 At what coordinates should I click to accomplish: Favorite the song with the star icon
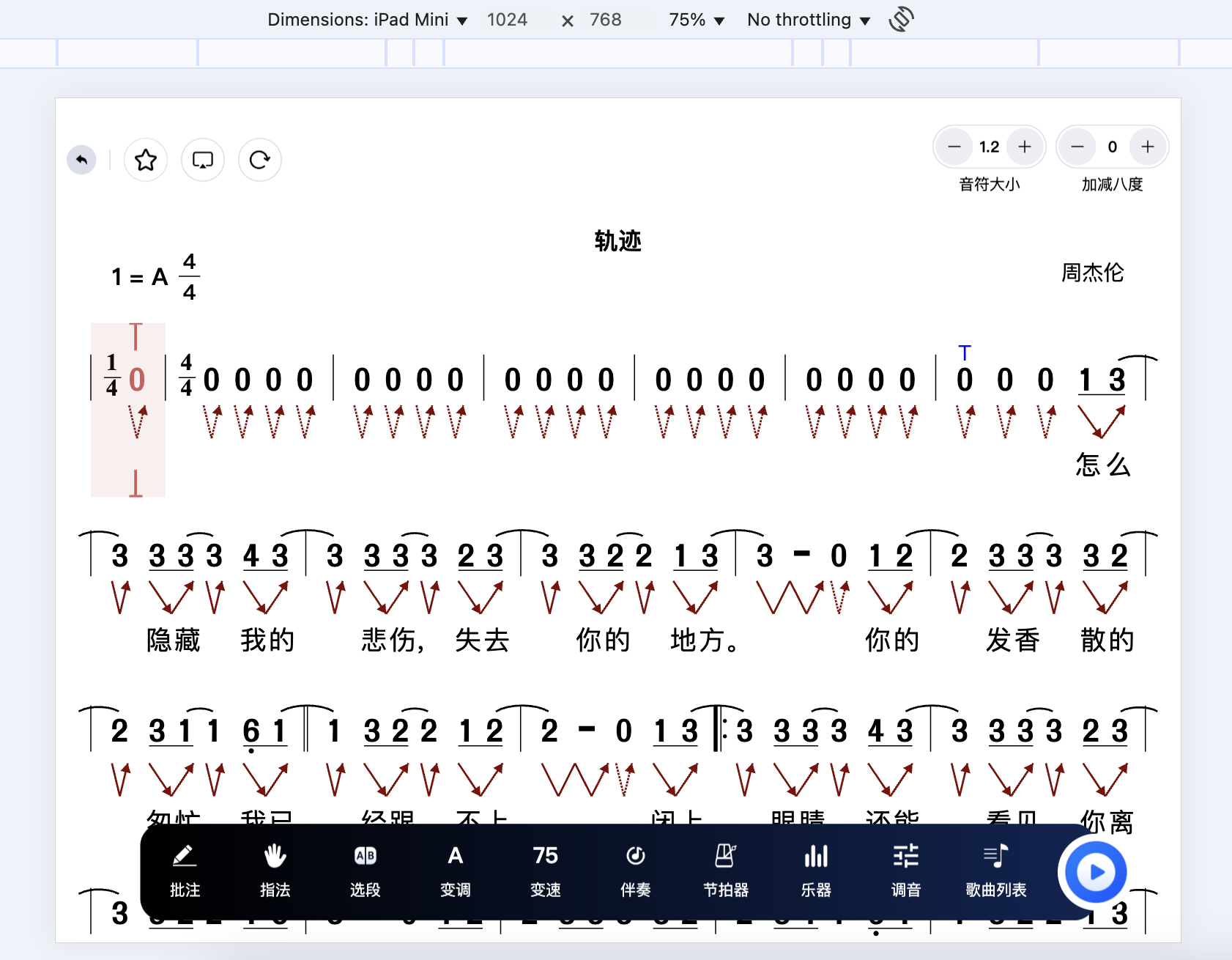tap(146, 160)
